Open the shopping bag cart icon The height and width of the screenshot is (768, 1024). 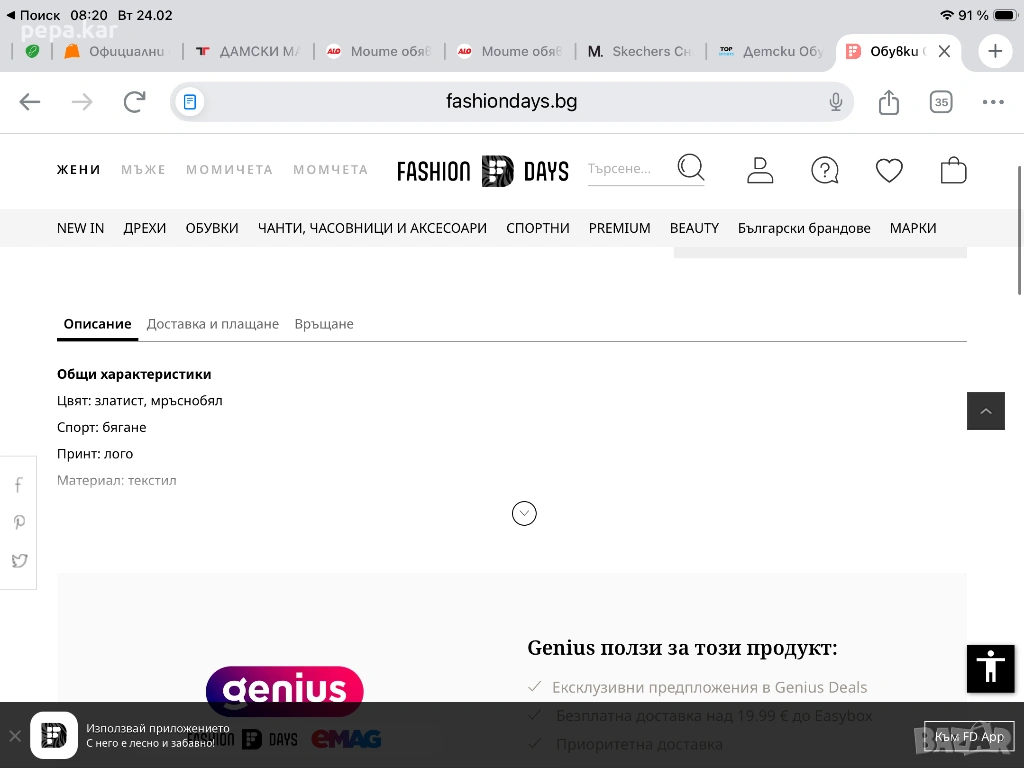pyautogui.click(x=953, y=170)
